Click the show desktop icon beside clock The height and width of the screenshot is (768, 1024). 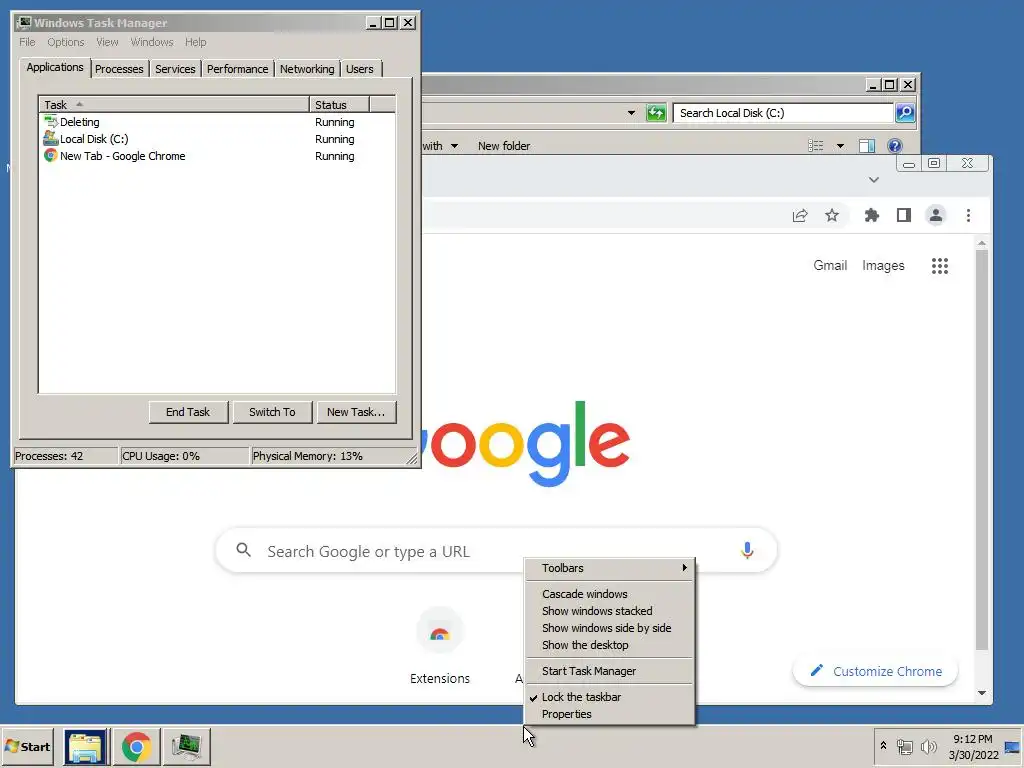point(1012,746)
